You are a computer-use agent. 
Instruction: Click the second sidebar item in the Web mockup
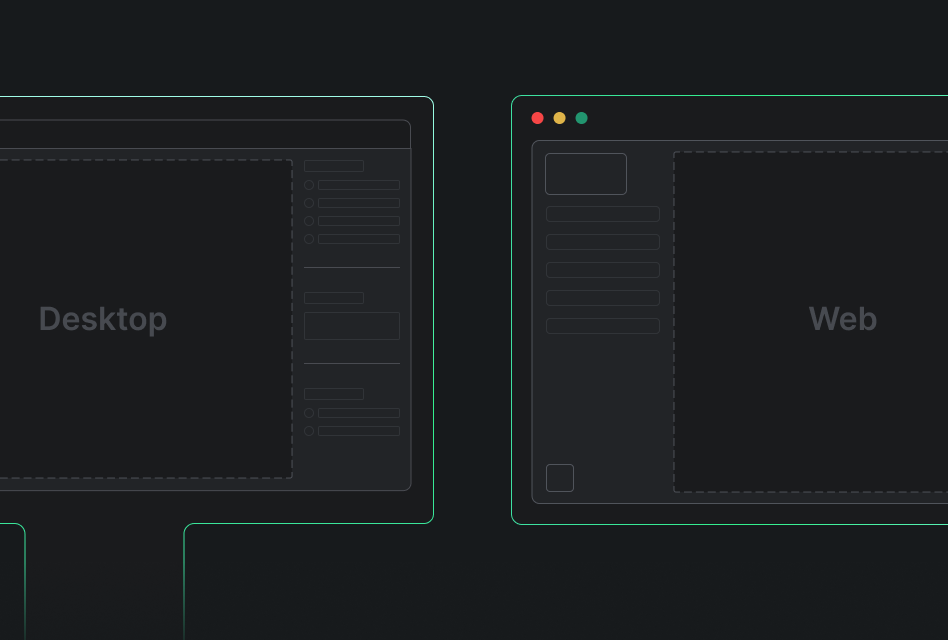point(602,241)
